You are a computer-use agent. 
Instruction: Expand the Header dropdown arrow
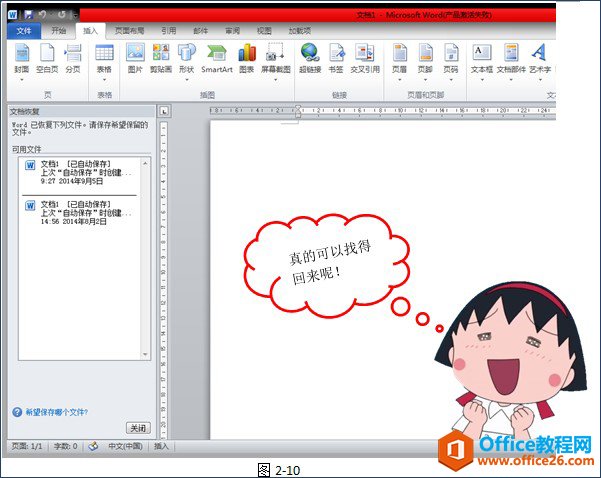click(399, 80)
